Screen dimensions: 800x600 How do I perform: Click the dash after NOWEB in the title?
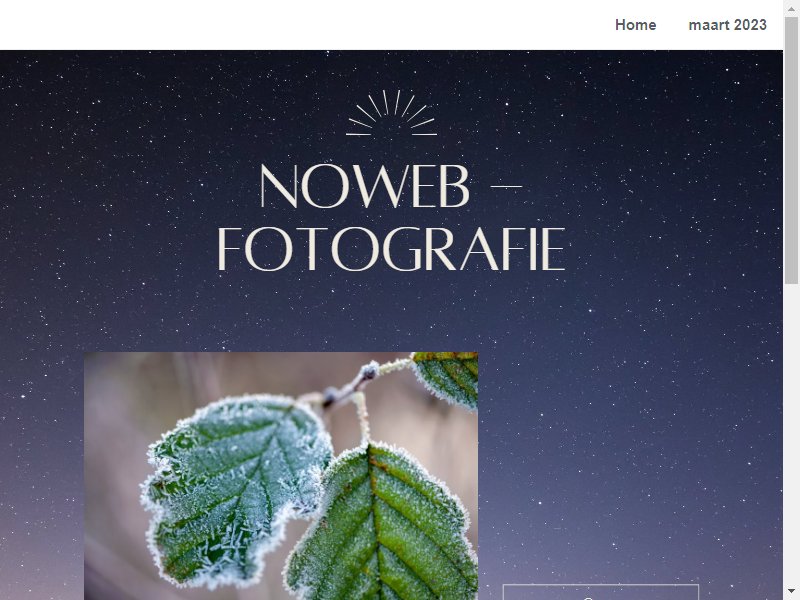coord(506,187)
